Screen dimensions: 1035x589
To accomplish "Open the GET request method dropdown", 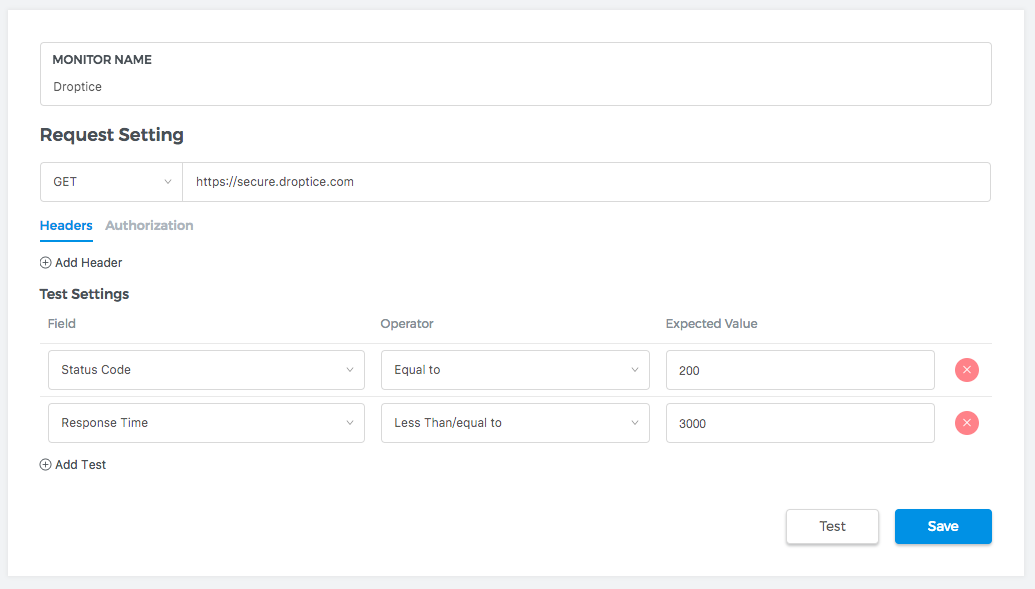I will (111, 182).
